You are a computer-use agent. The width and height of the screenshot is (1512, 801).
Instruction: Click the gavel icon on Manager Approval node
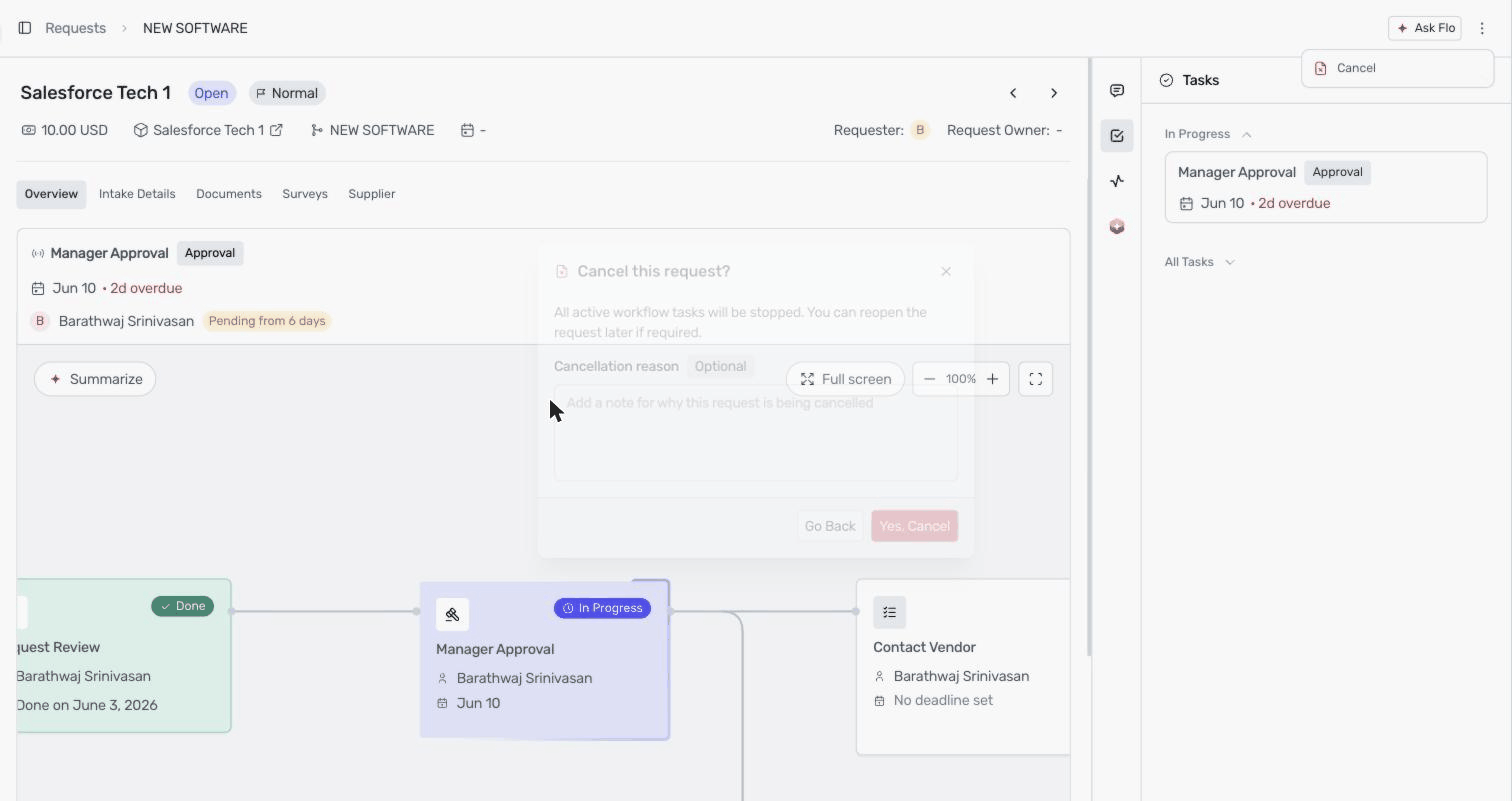[x=452, y=615]
